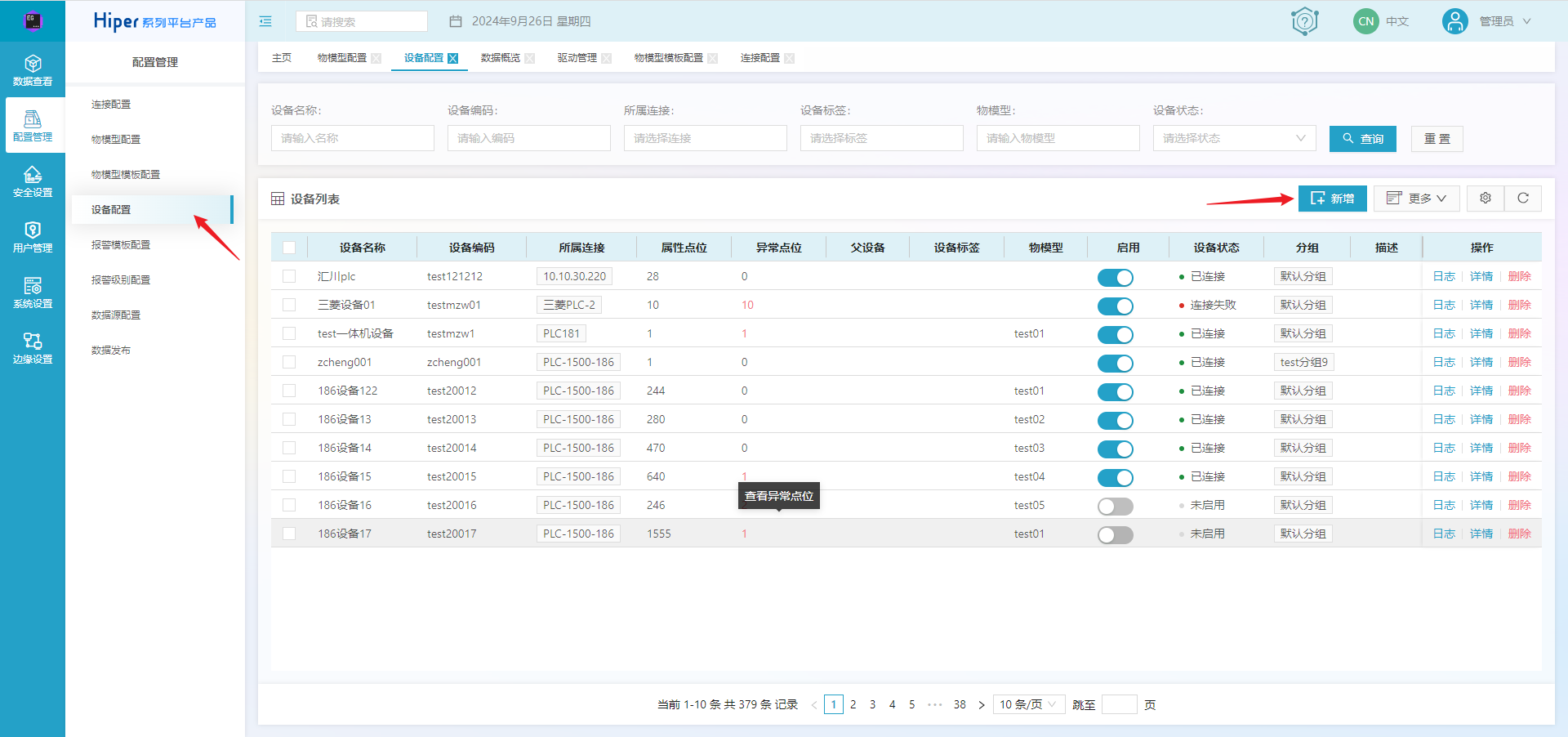The width and height of the screenshot is (1568, 737).
Task: Enable the 186设备17 device toggle
Action: 1116,535
